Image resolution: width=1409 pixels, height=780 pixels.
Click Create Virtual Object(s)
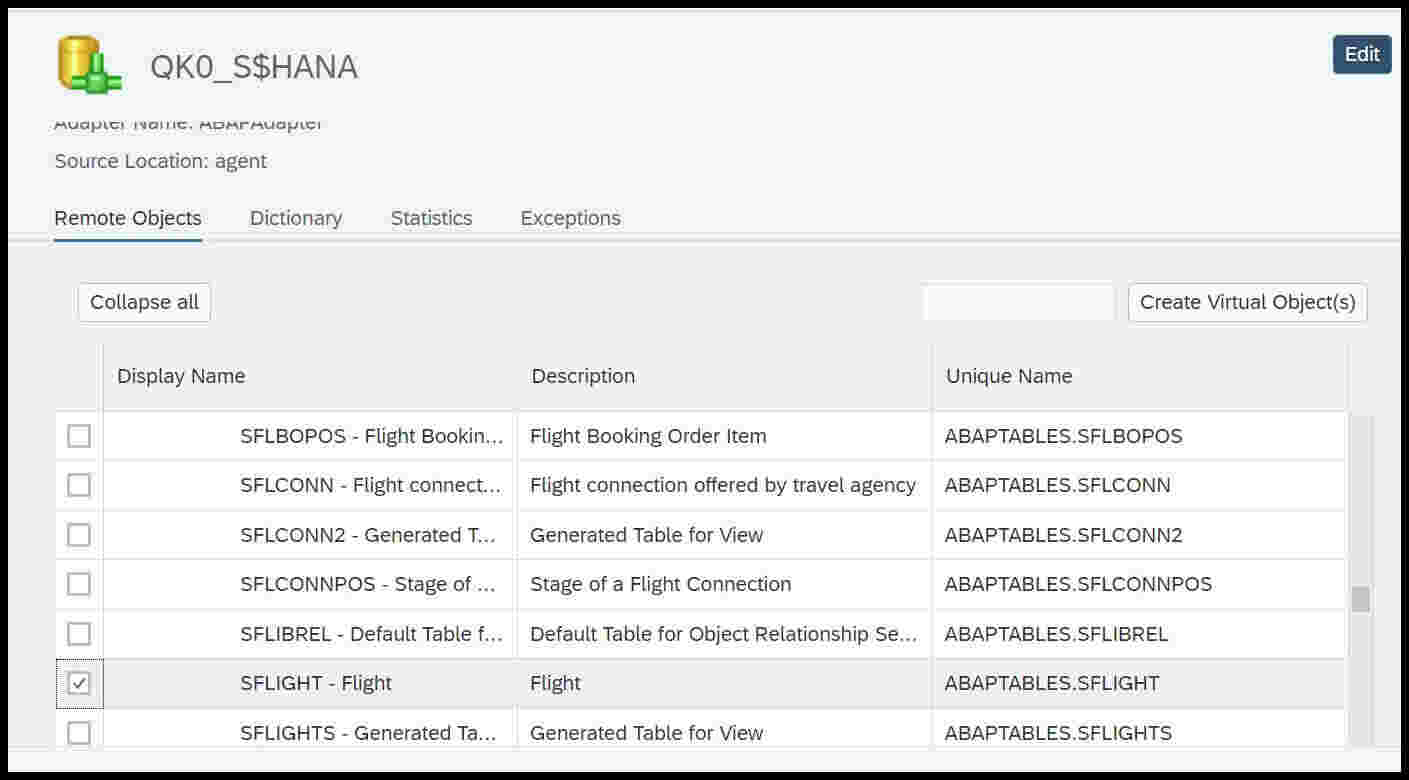click(1246, 301)
